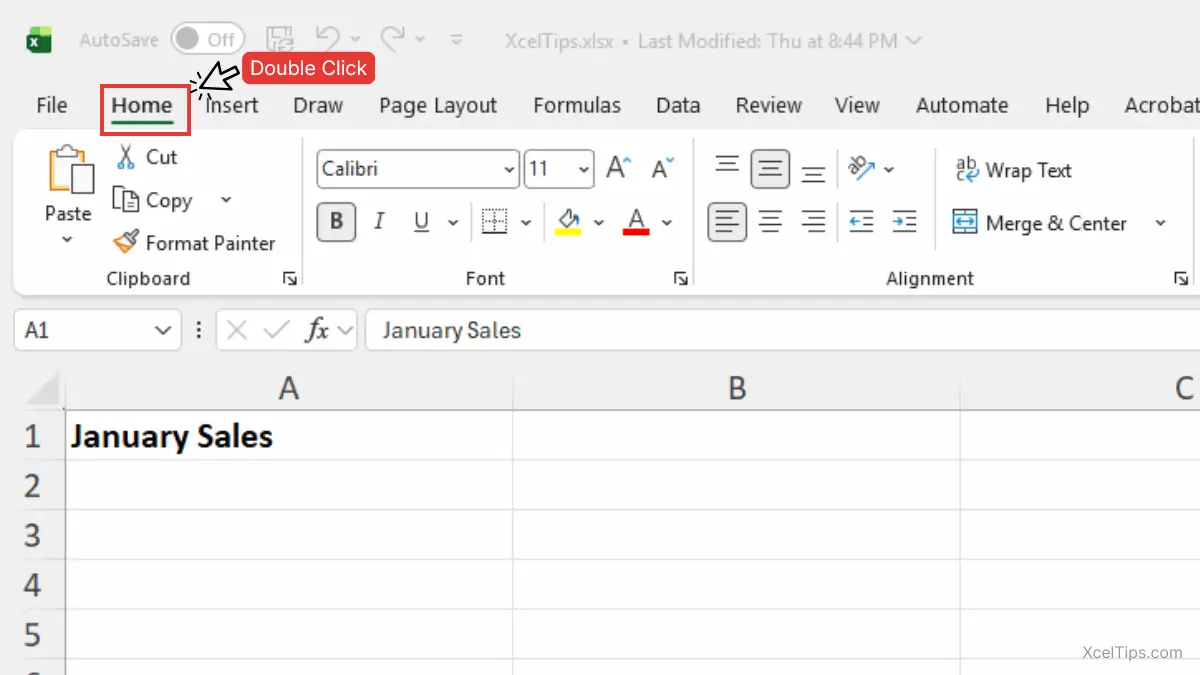Toggle bold formatting off
Viewport: 1200px width, 675px height.
336,222
